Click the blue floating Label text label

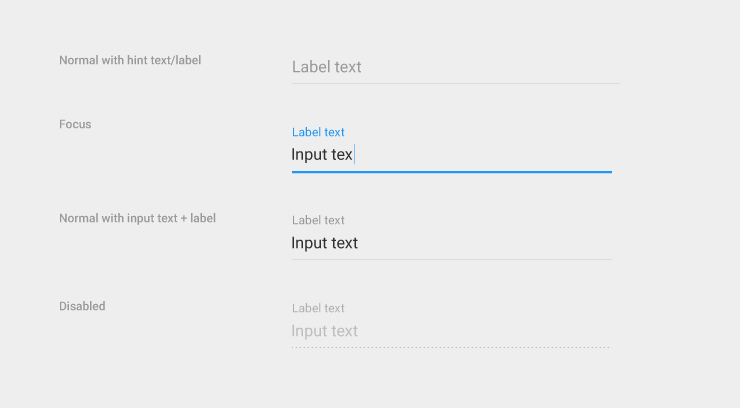(318, 132)
